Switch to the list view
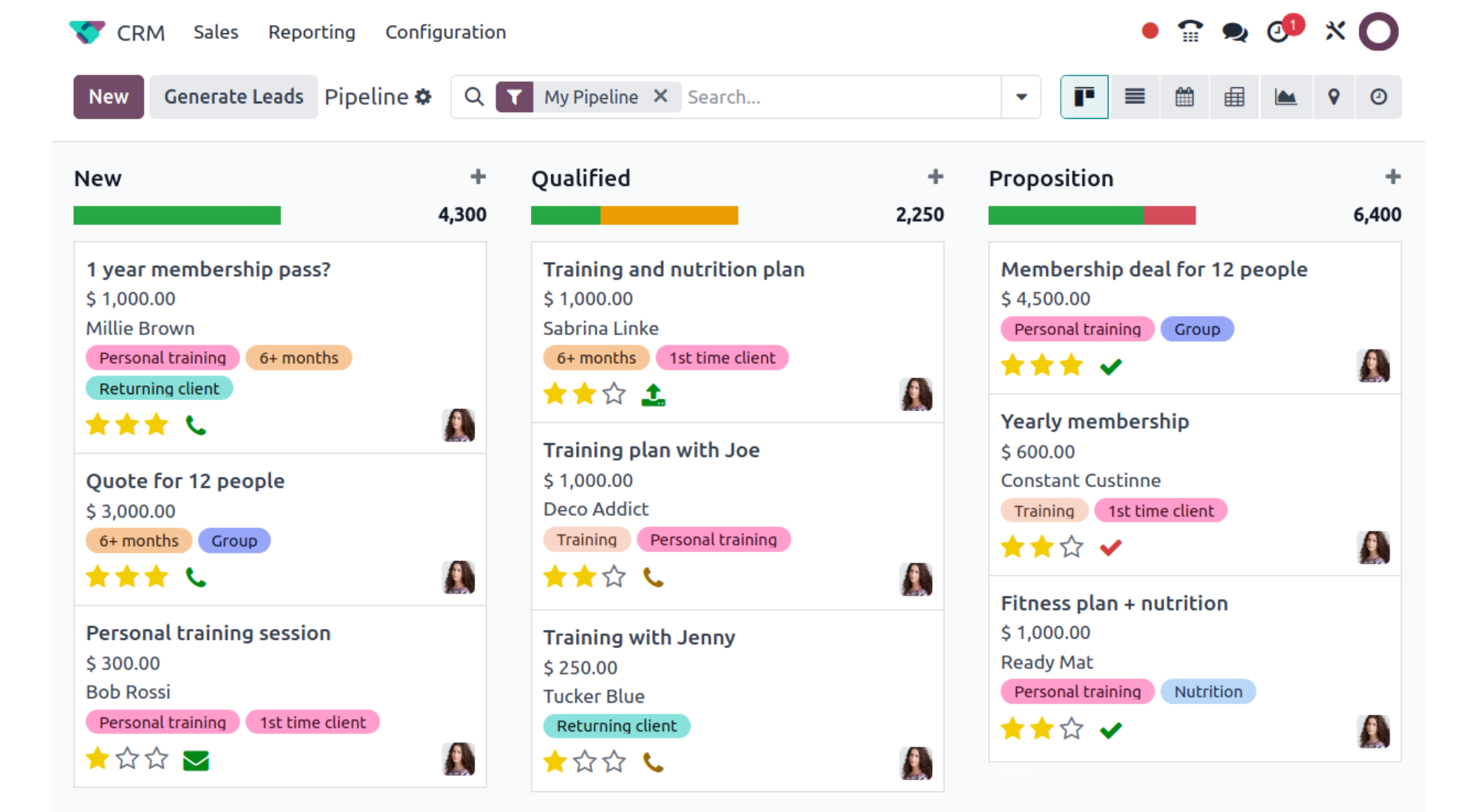 [1135, 97]
